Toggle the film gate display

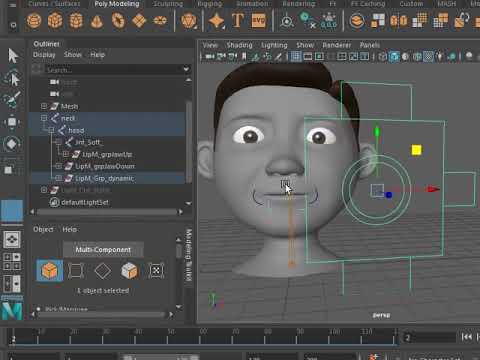point(308,57)
